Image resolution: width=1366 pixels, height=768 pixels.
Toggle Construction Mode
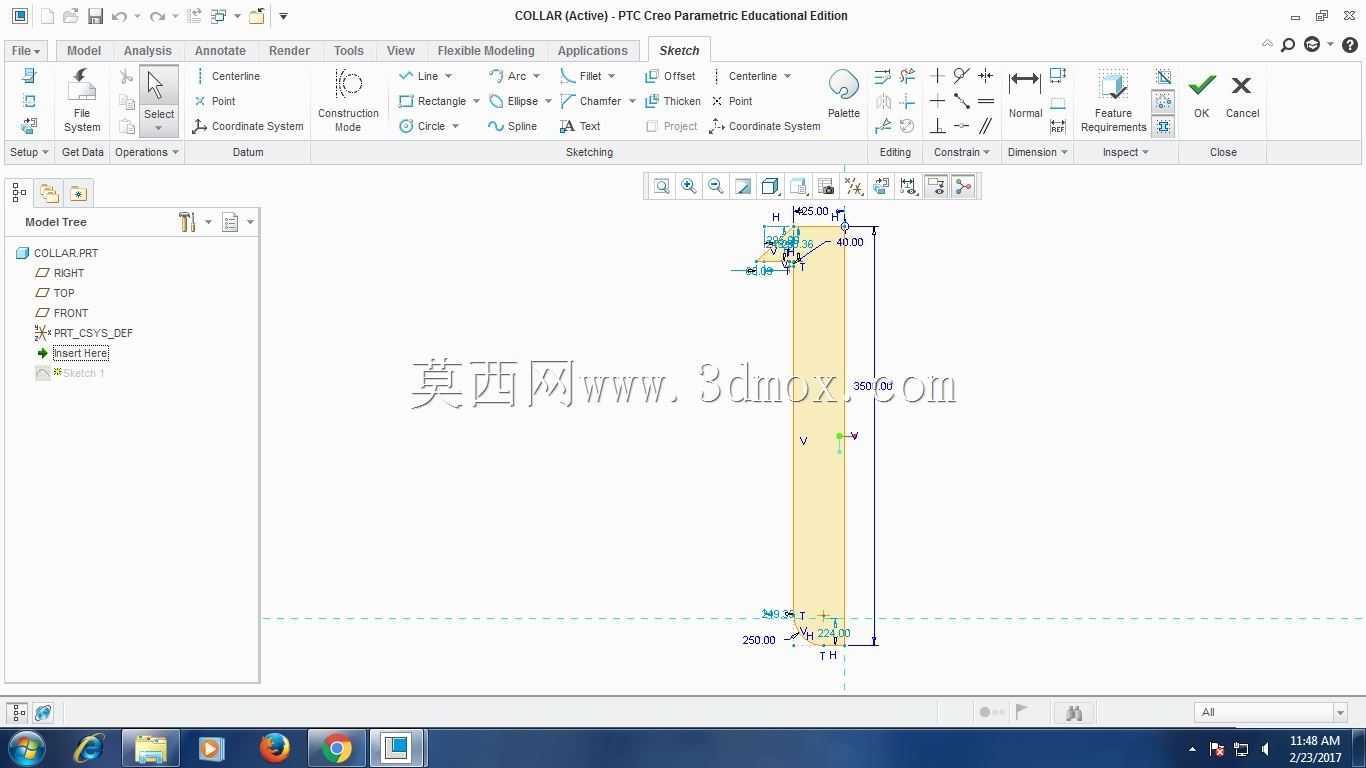point(348,100)
